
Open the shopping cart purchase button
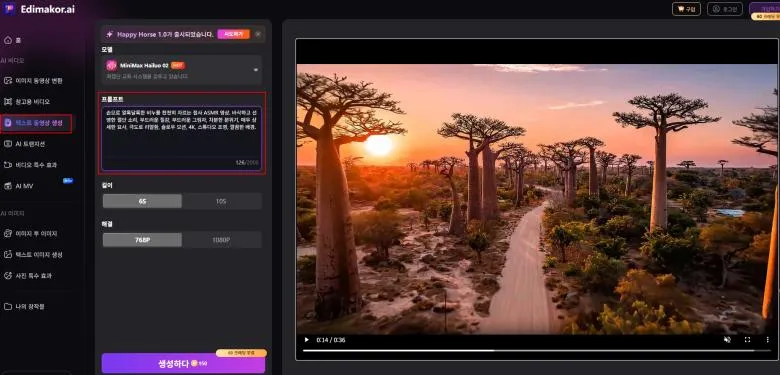[x=686, y=9]
